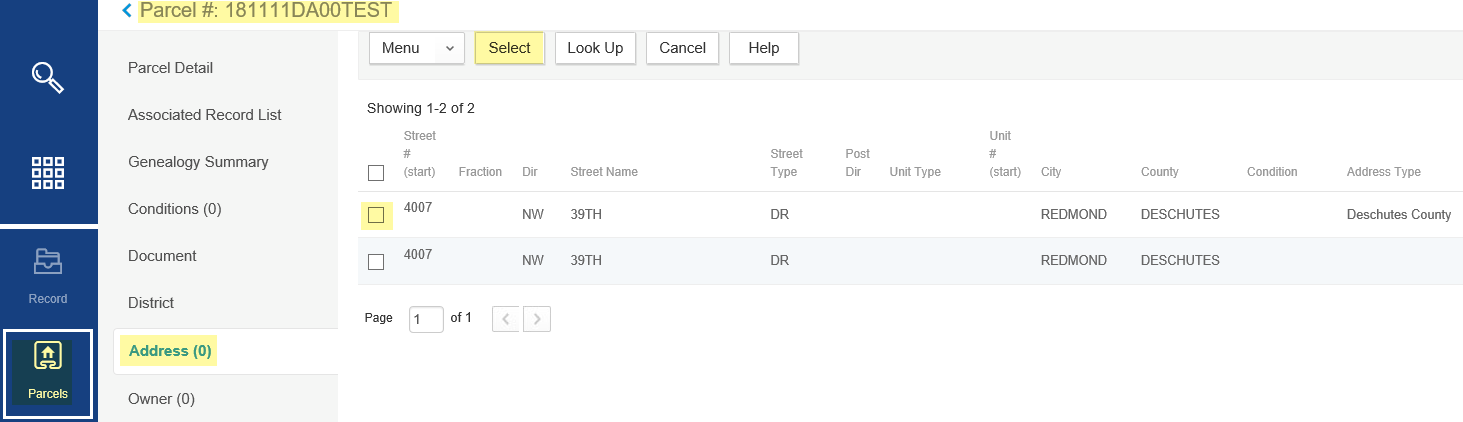The width and height of the screenshot is (1463, 422).
Task: Go to next page arrow
Action: (x=537, y=319)
